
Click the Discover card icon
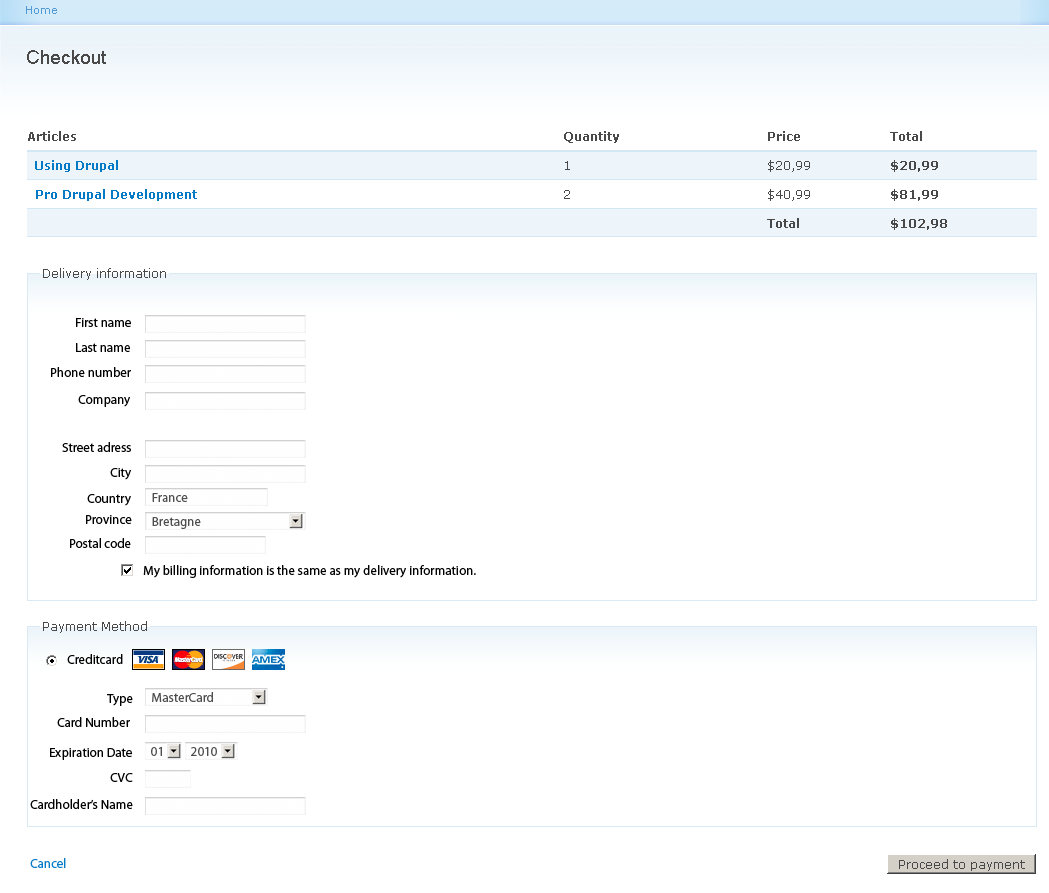(x=228, y=659)
